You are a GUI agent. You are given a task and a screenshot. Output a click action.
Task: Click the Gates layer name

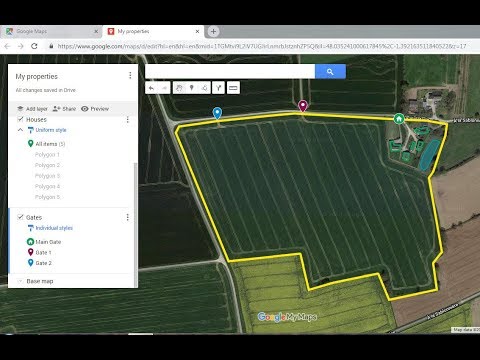34,217
